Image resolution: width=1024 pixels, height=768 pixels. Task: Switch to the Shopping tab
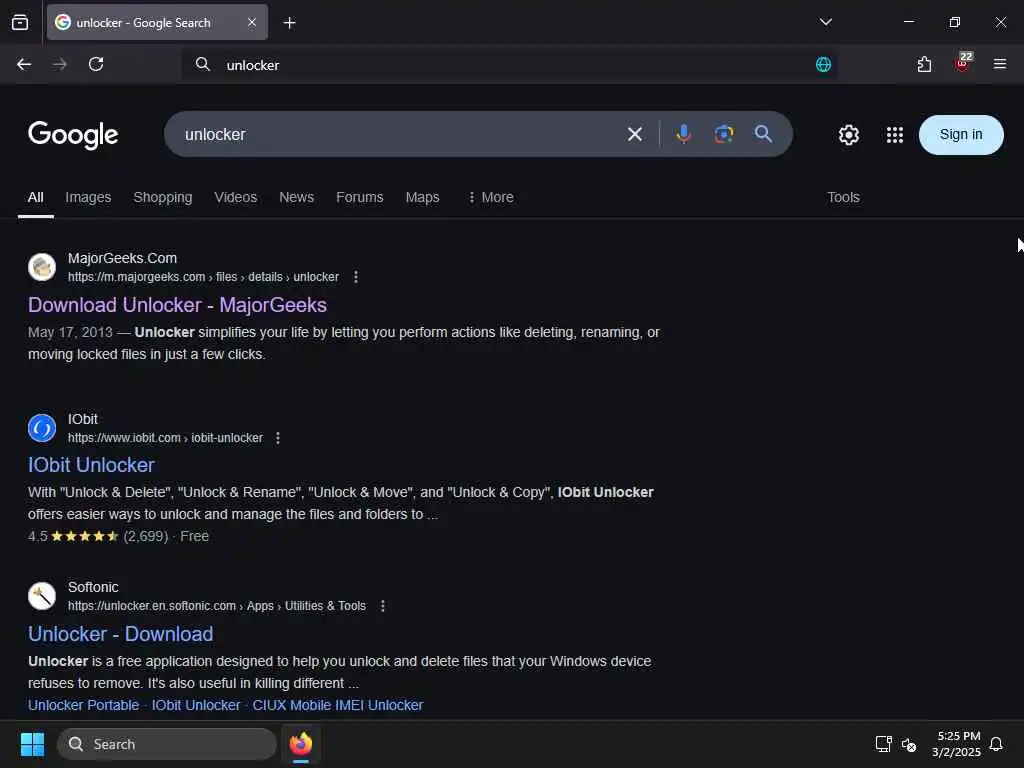(x=163, y=197)
